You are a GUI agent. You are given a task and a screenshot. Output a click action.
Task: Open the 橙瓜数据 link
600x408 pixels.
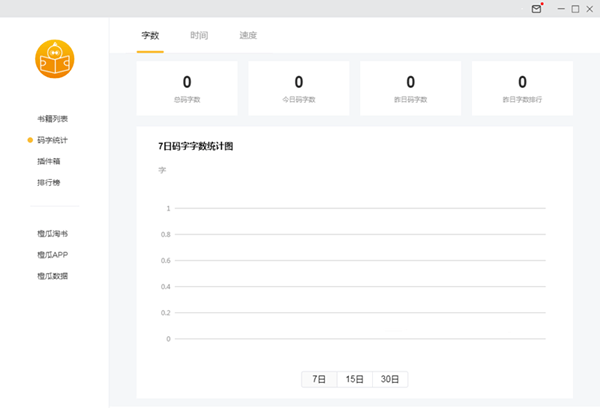click(53, 276)
